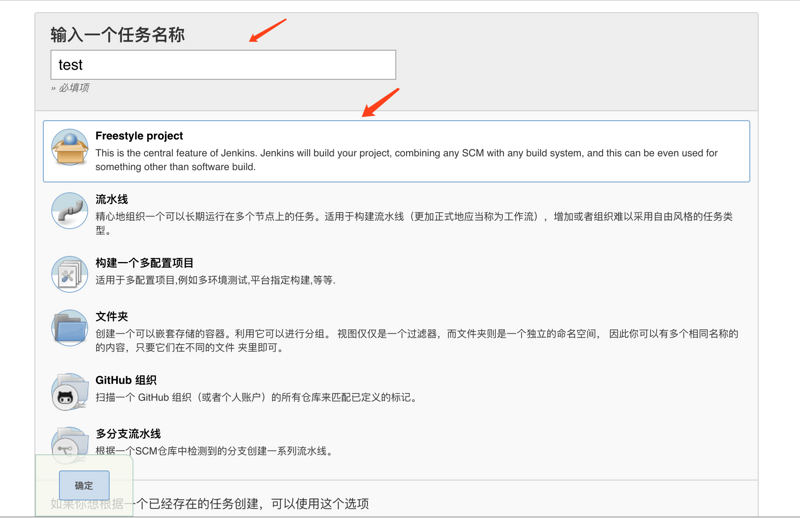Click the 确定 confirm button

click(84, 485)
